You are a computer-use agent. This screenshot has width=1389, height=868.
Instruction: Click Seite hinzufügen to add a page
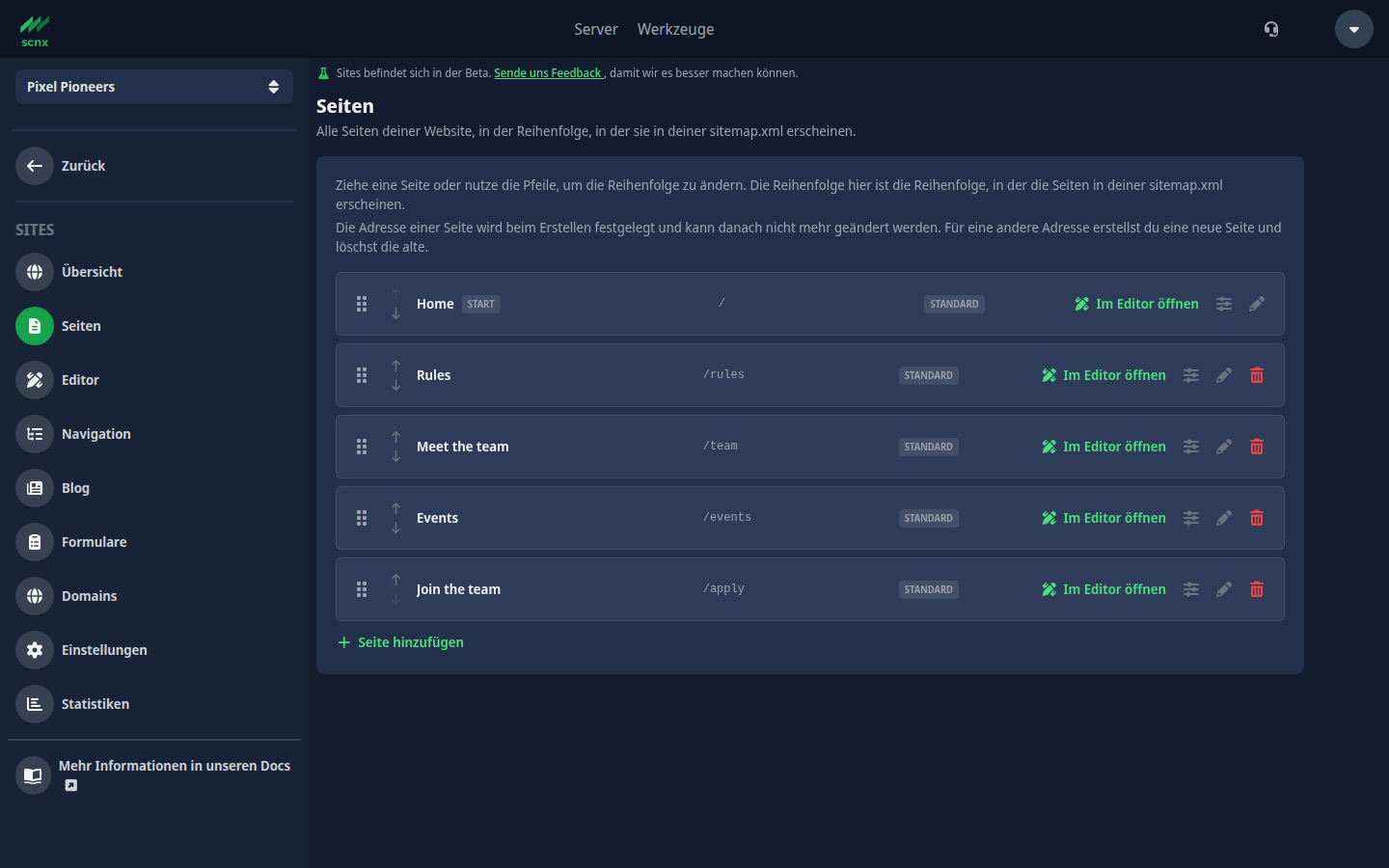point(400,642)
